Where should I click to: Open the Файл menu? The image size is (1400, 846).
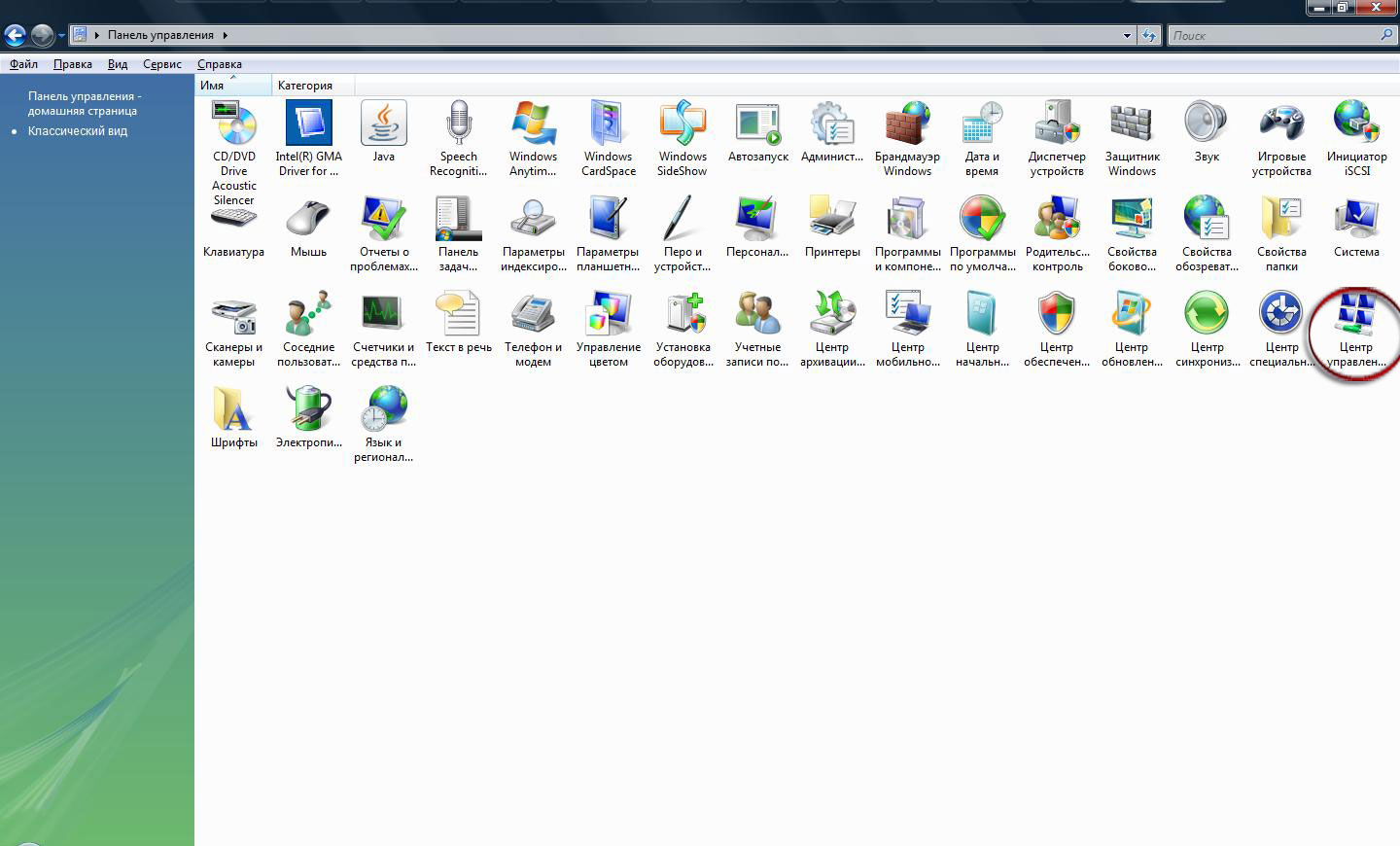pyautogui.click(x=24, y=64)
